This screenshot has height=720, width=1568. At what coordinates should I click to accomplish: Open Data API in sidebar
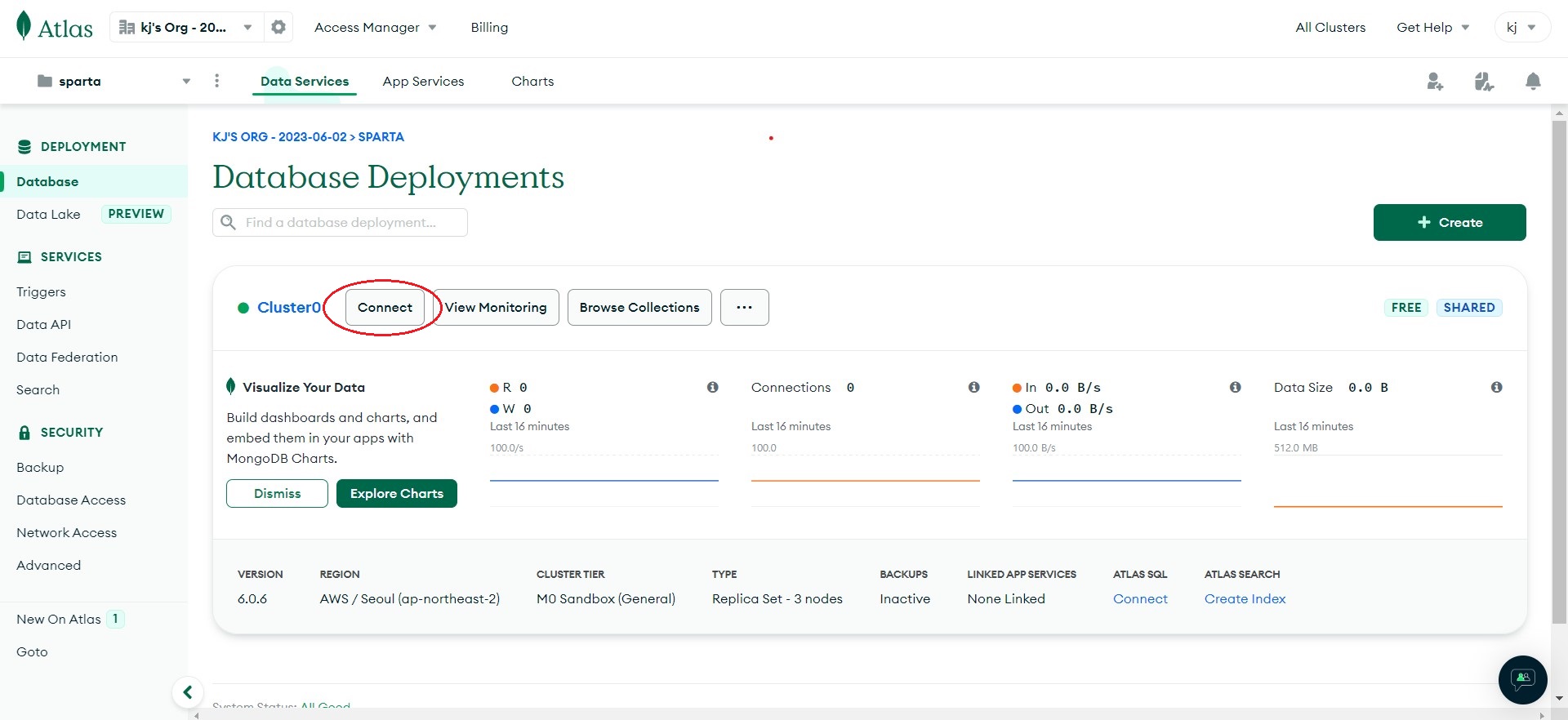43,324
